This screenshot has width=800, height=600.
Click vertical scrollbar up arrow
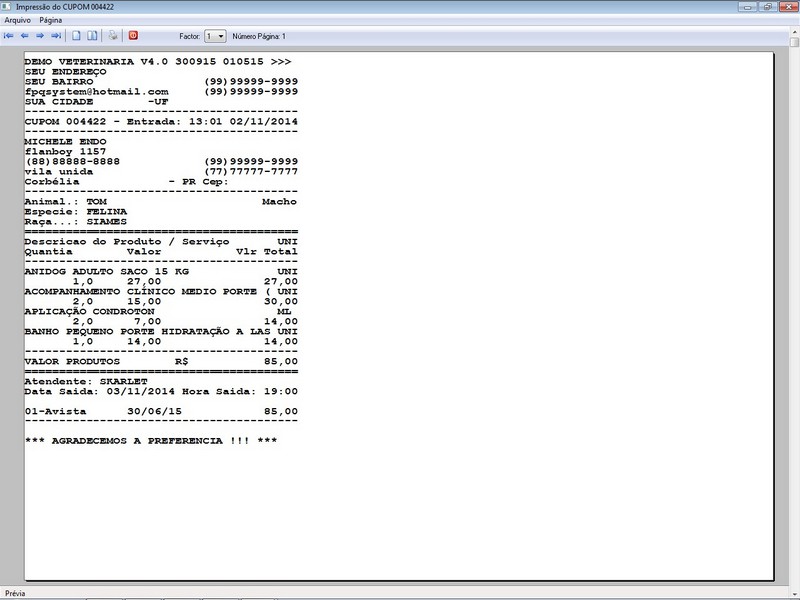click(795, 33)
